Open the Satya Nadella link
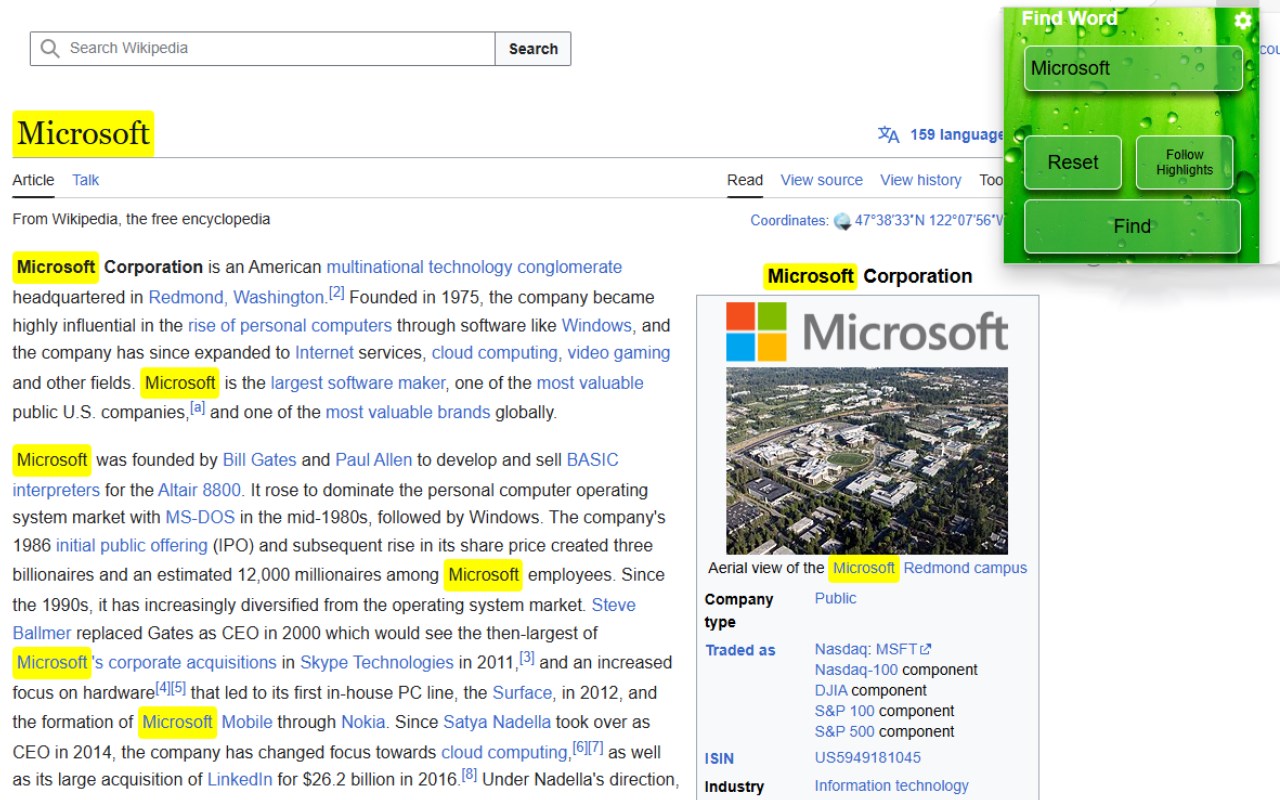1280x800 pixels. tap(497, 722)
